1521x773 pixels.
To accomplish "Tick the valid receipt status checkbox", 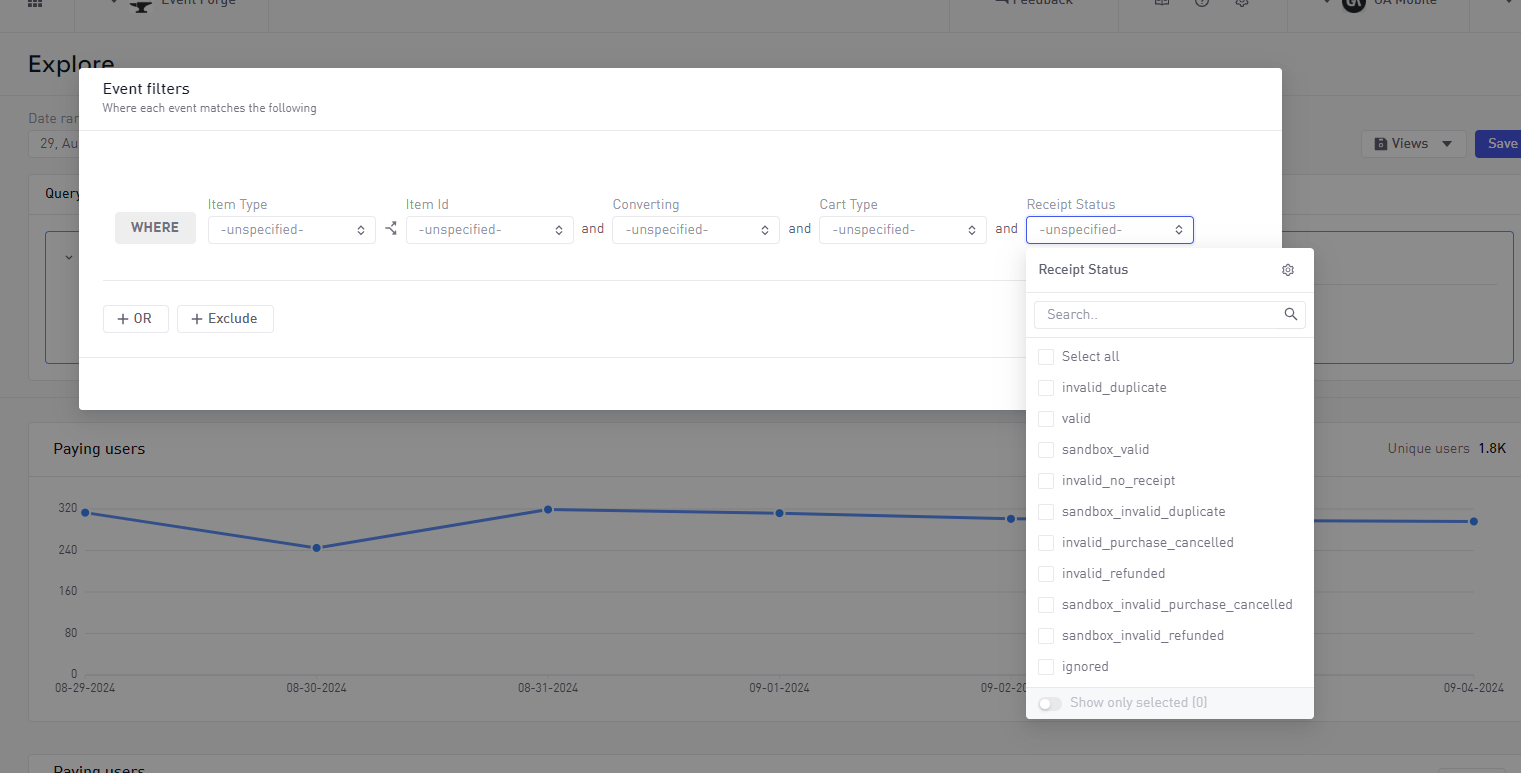I will [x=1046, y=419].
